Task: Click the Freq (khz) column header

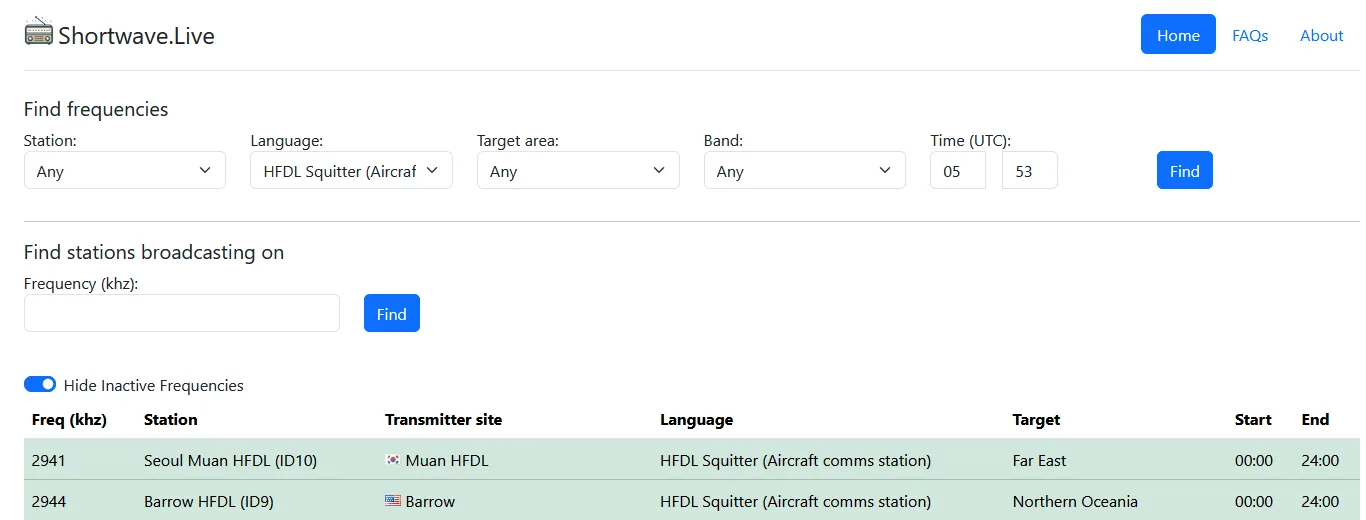Action: 69,420
